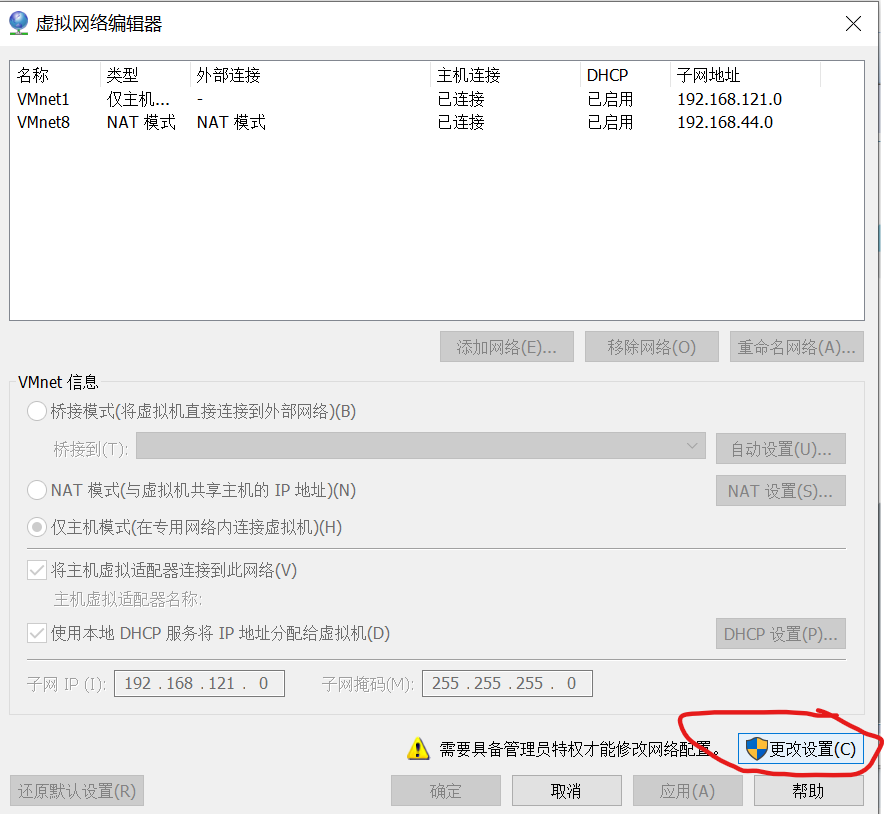888x814 pixels.
Task: Toggle 将主机虚拟适配器连接到此网络 checkbox
Action: click(37, 570)
